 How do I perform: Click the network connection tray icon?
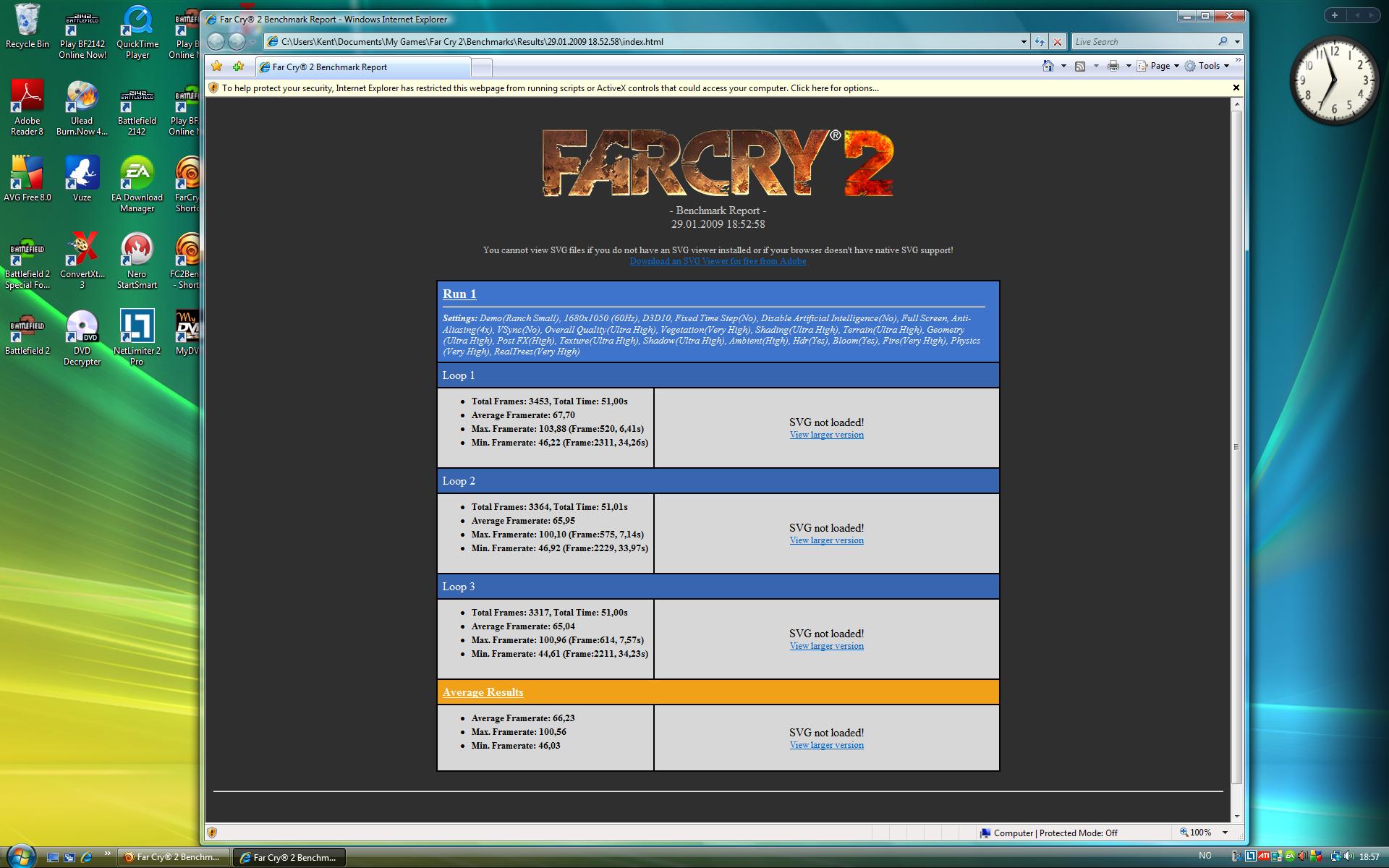[1335, 856]
